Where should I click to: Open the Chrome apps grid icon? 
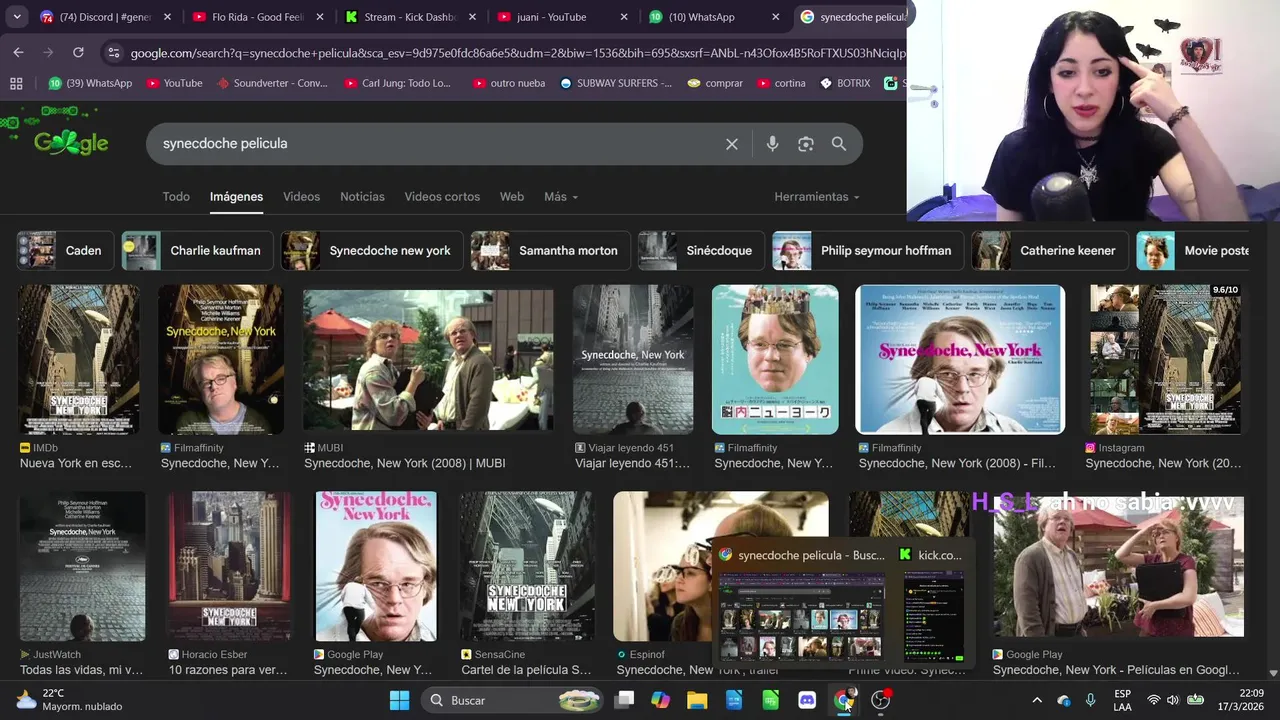16,83
